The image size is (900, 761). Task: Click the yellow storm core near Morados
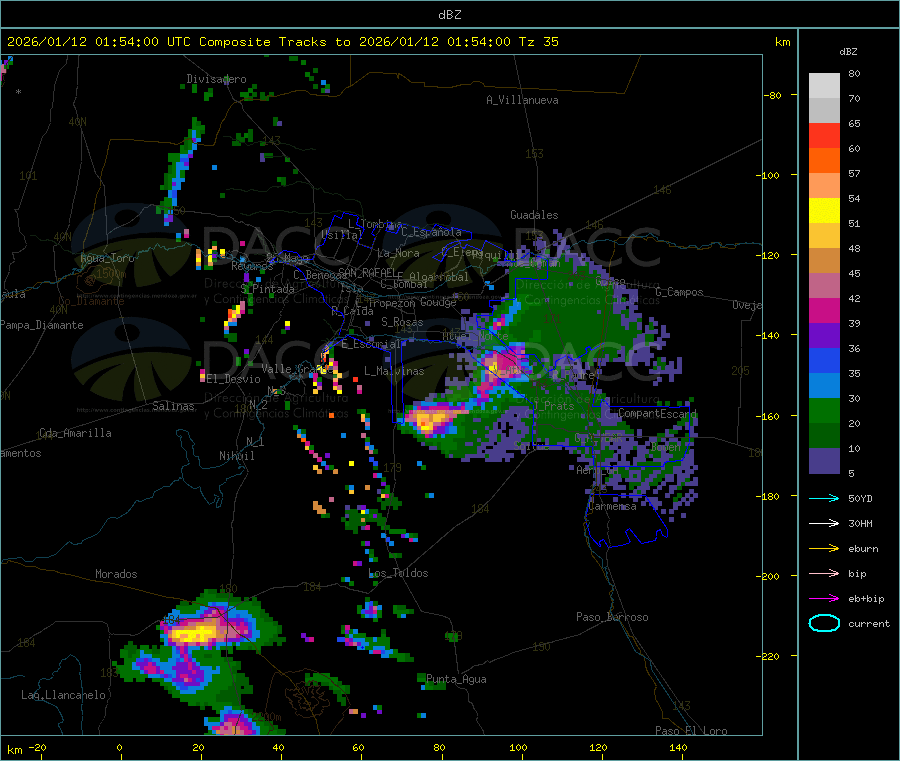tap(193, 634)
